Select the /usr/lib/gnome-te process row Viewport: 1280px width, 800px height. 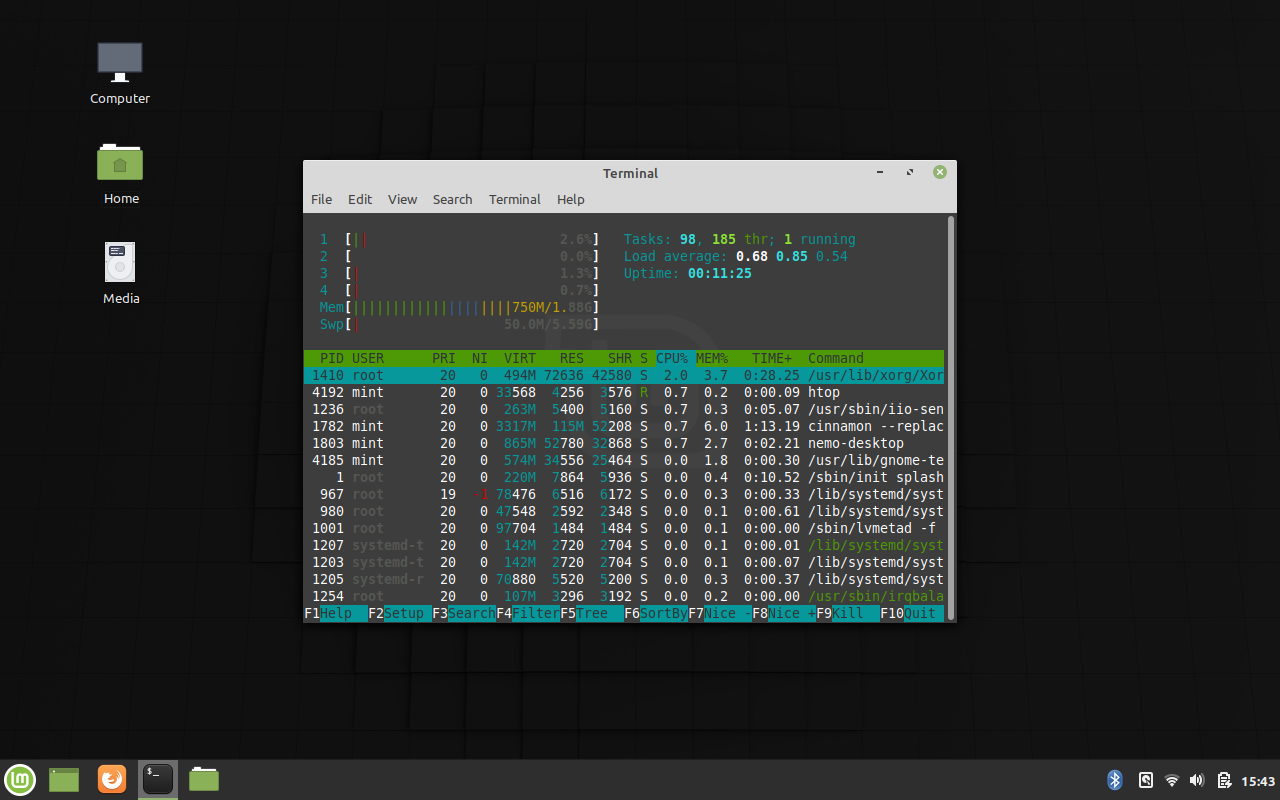click(x=624, y=460)
